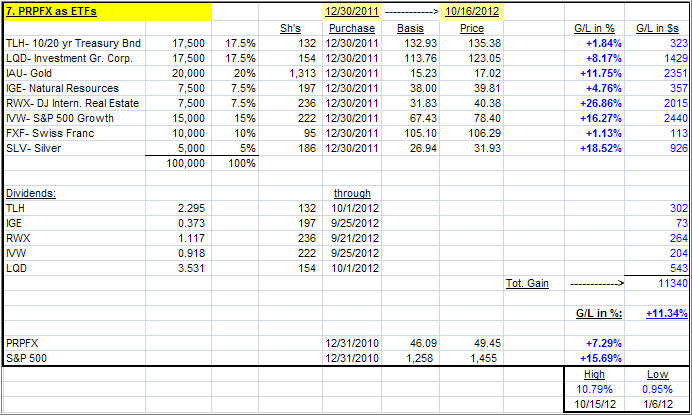Select the Purchase column header

point(352,28)
